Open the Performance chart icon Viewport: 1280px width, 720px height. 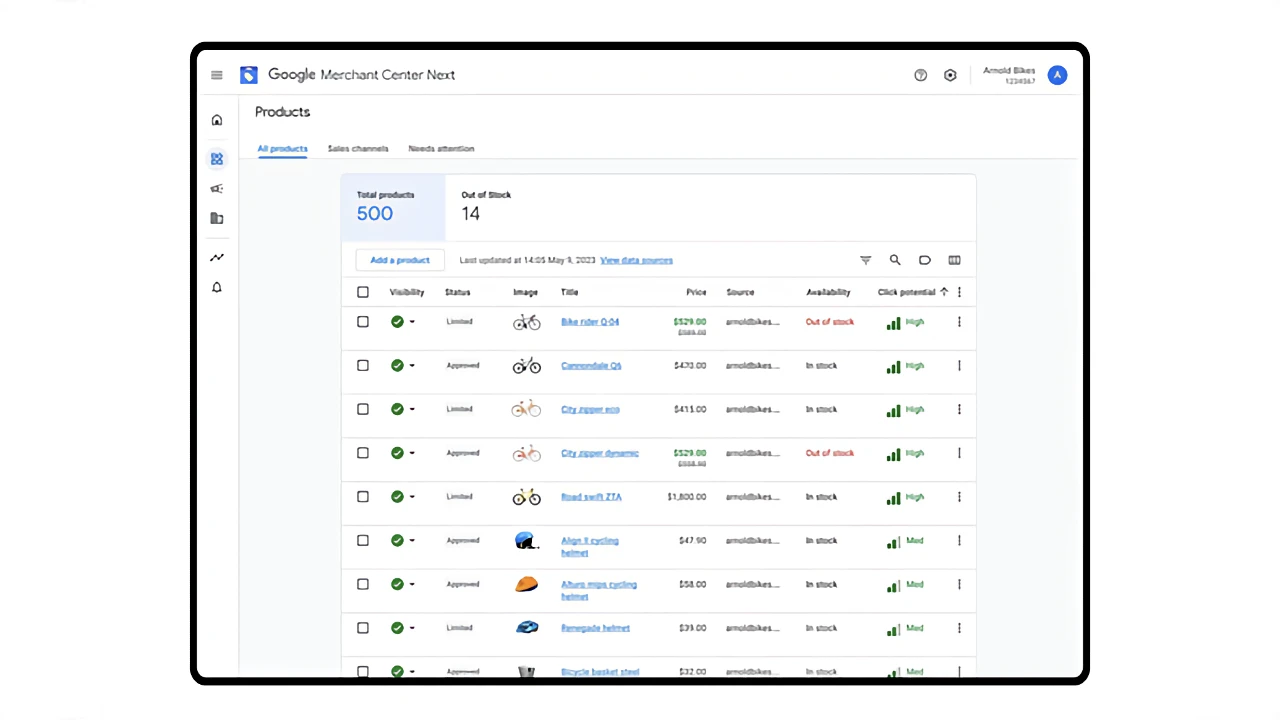tap(217, 257)
